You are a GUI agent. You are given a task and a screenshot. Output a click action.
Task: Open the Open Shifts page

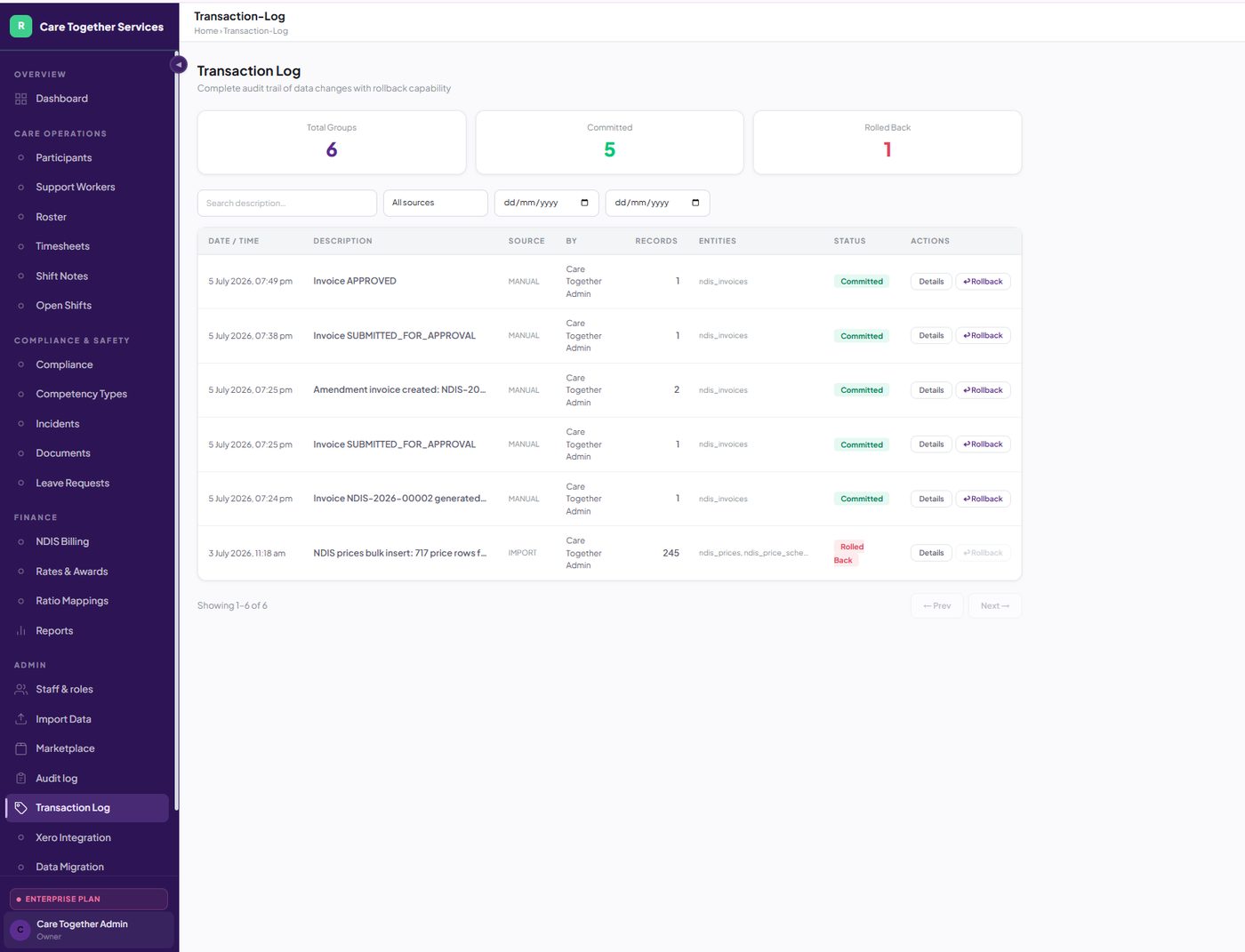point(86,306)
